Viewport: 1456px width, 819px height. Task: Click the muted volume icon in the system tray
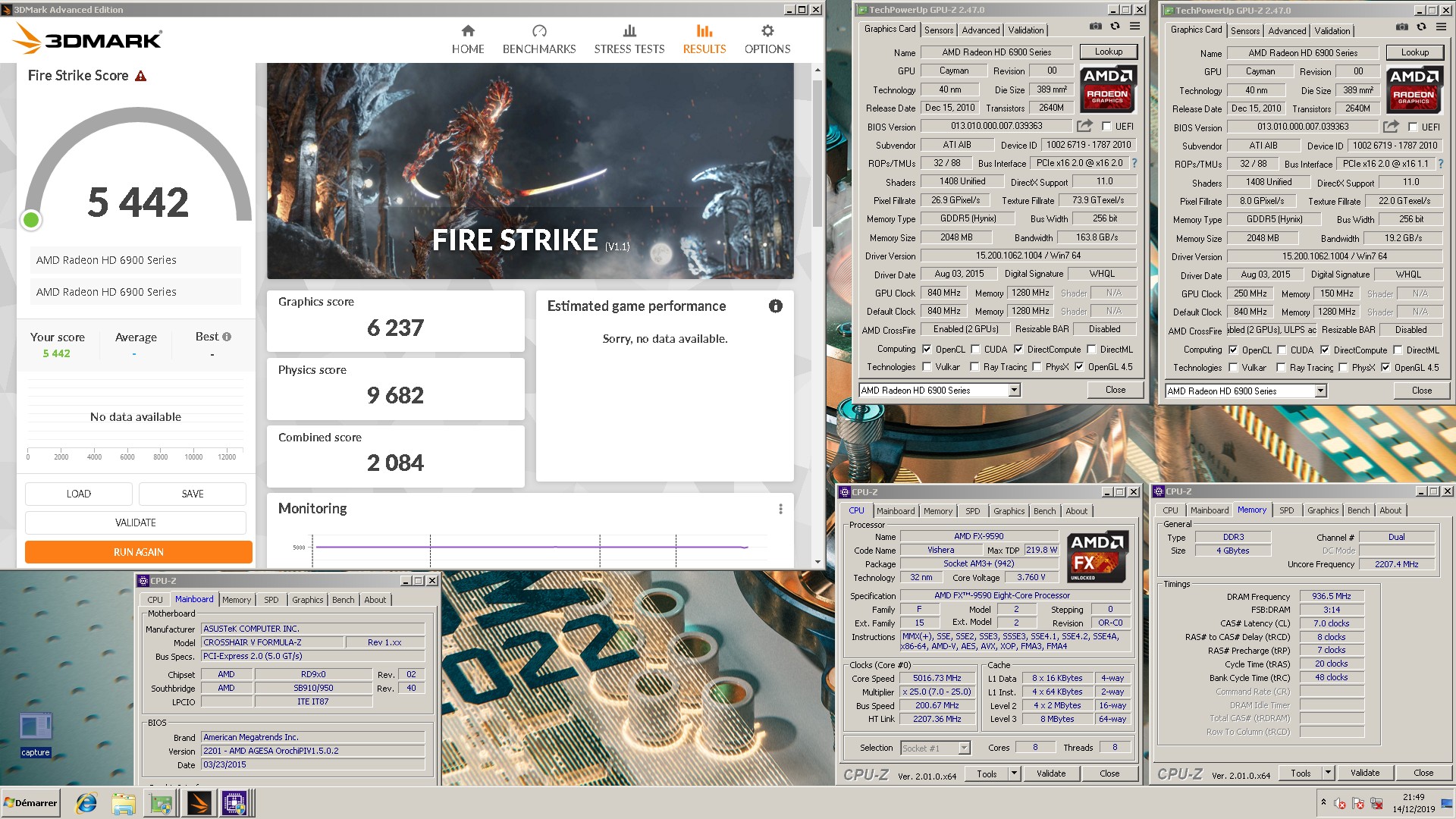click(x=1340, y=804)
